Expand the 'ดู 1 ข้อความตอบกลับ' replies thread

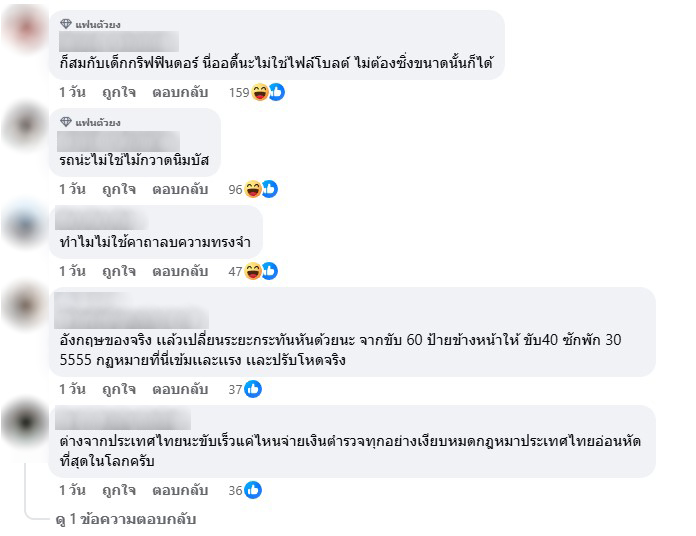click(x=126, y=519)
